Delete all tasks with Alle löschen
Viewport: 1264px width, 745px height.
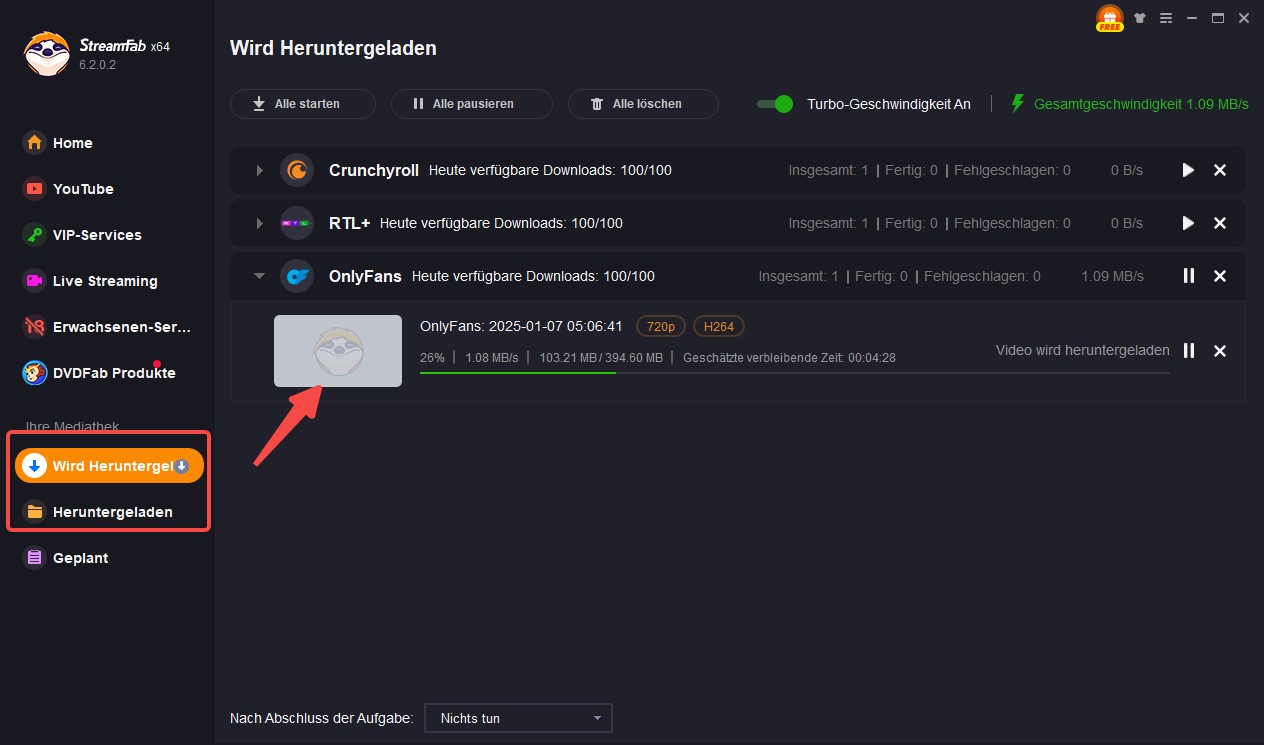[x=643, y=104]
